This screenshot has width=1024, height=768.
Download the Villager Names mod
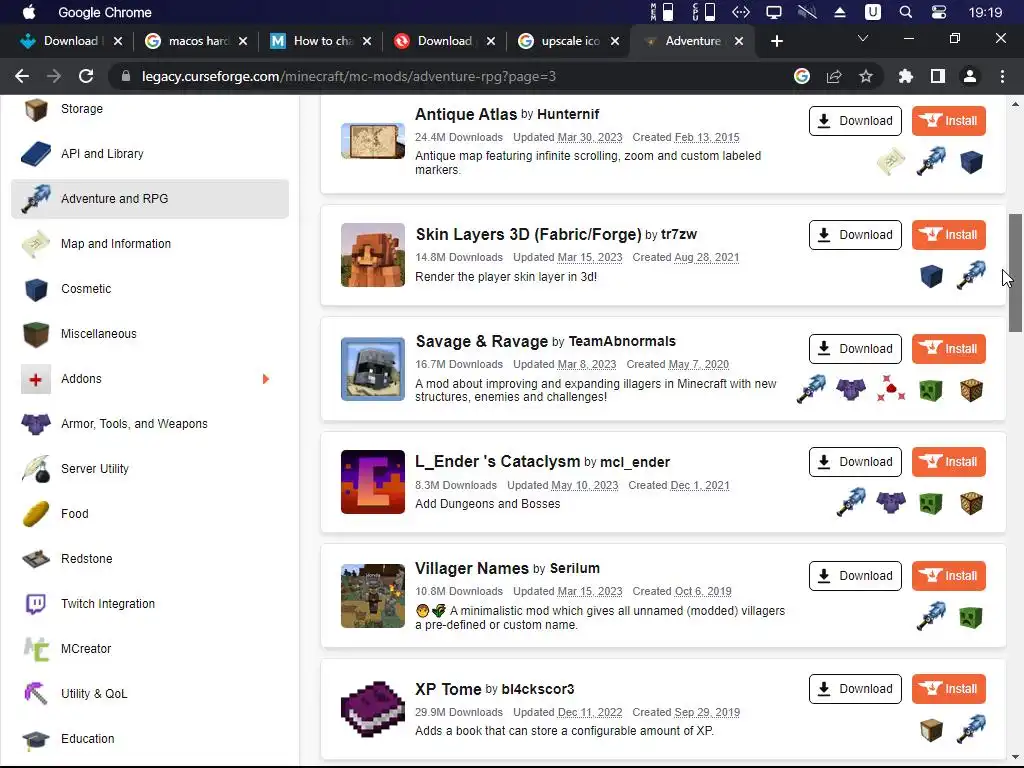855,576
